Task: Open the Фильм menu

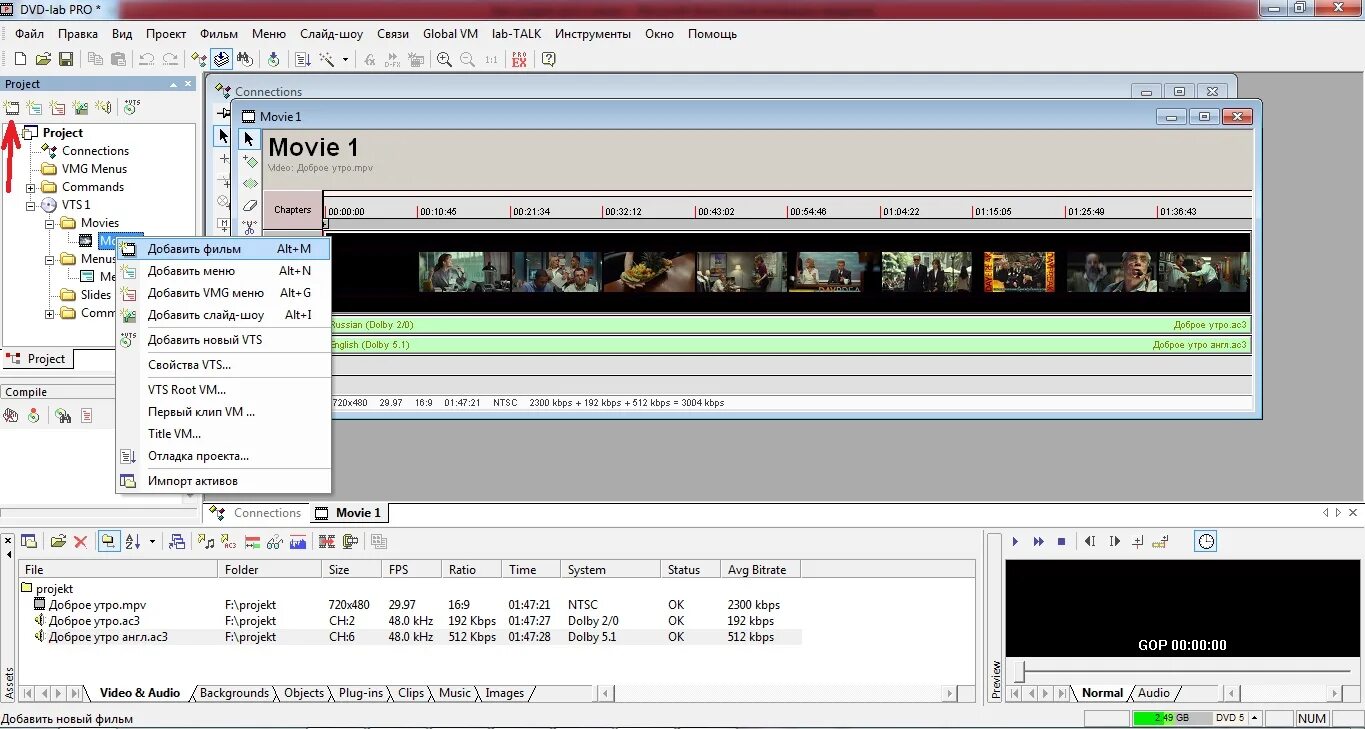Action: [x=219, y=34]
